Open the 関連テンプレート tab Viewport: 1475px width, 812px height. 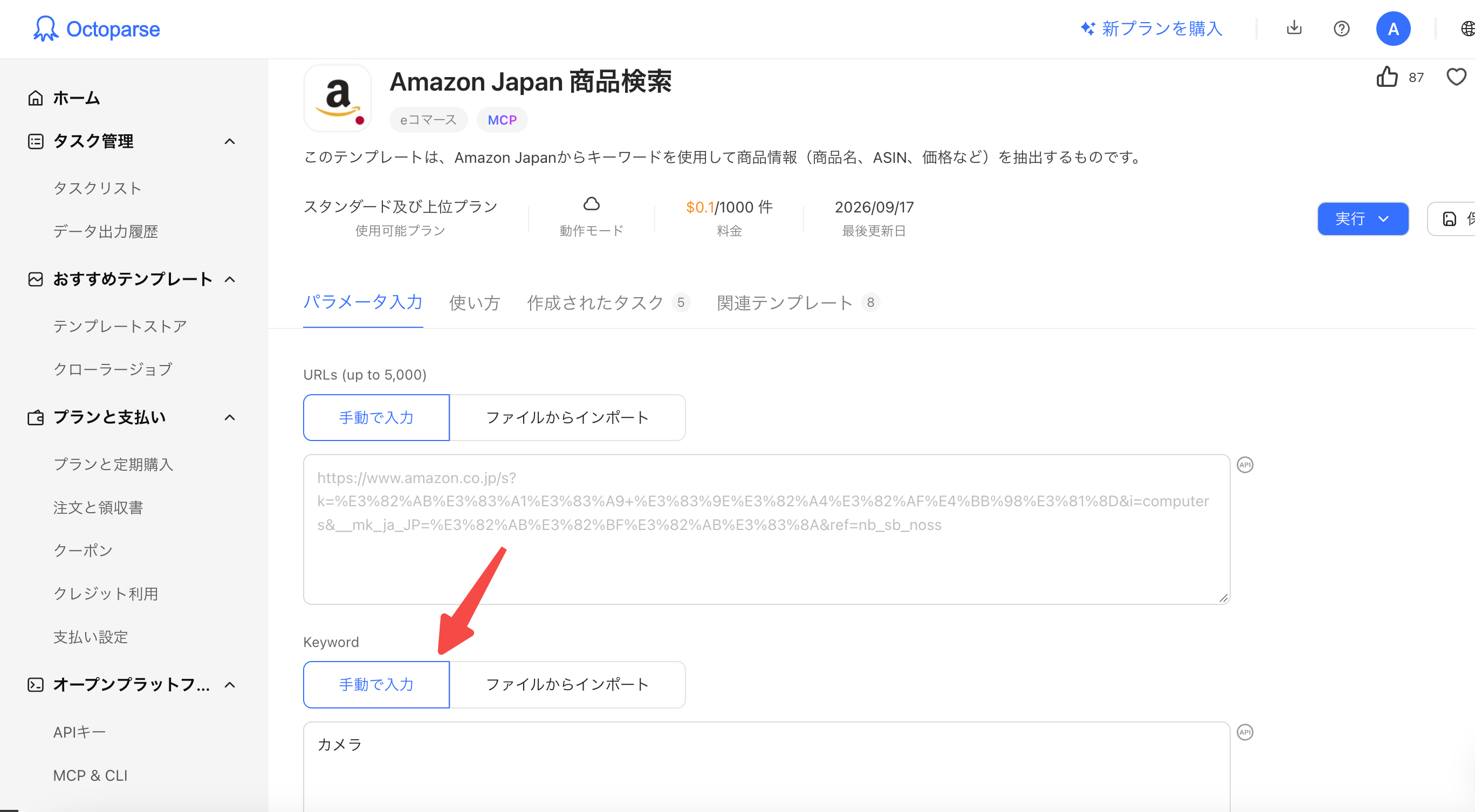pos(798,302)
